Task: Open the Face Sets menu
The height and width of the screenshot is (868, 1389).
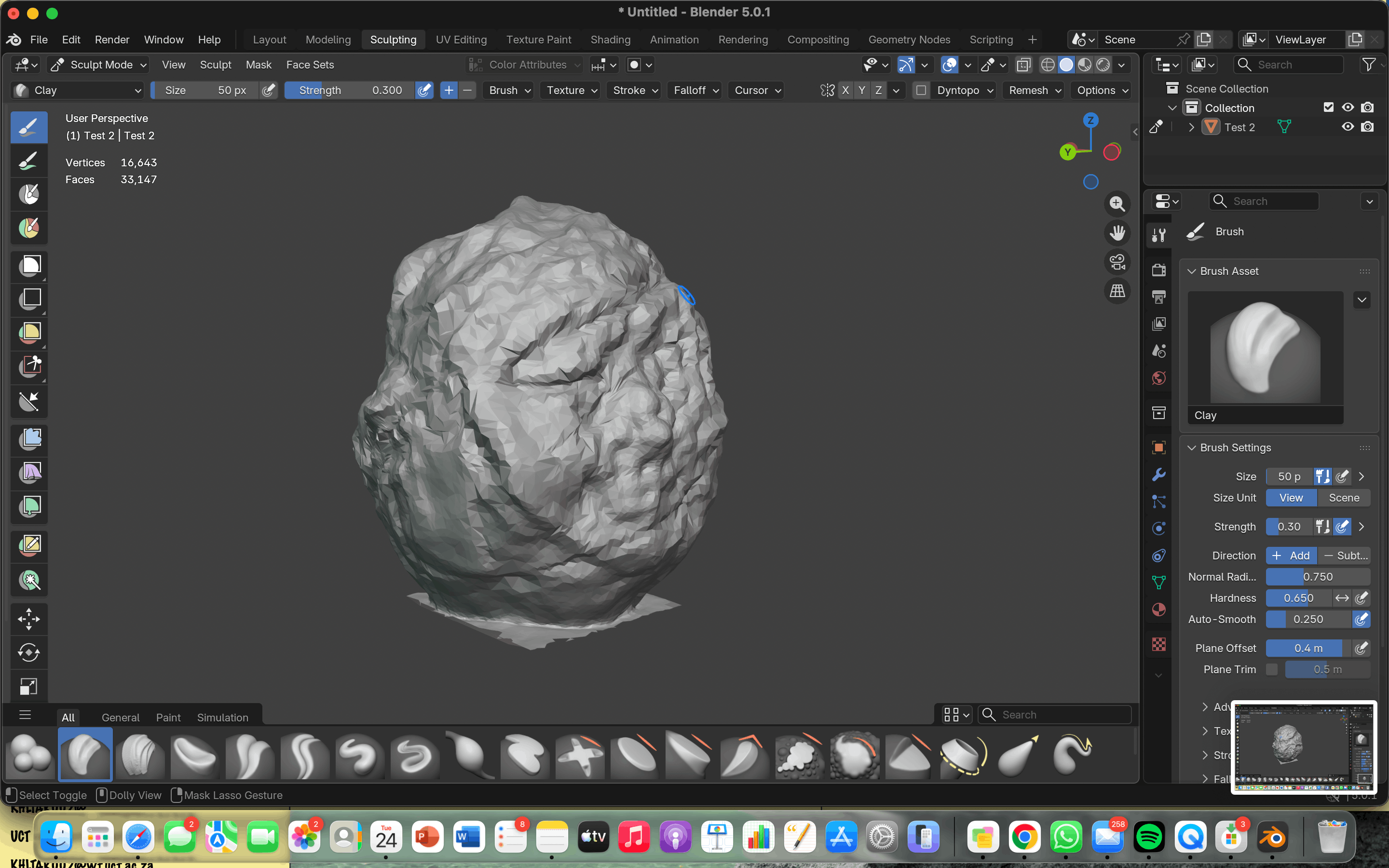Action: (x=310, y=65)
